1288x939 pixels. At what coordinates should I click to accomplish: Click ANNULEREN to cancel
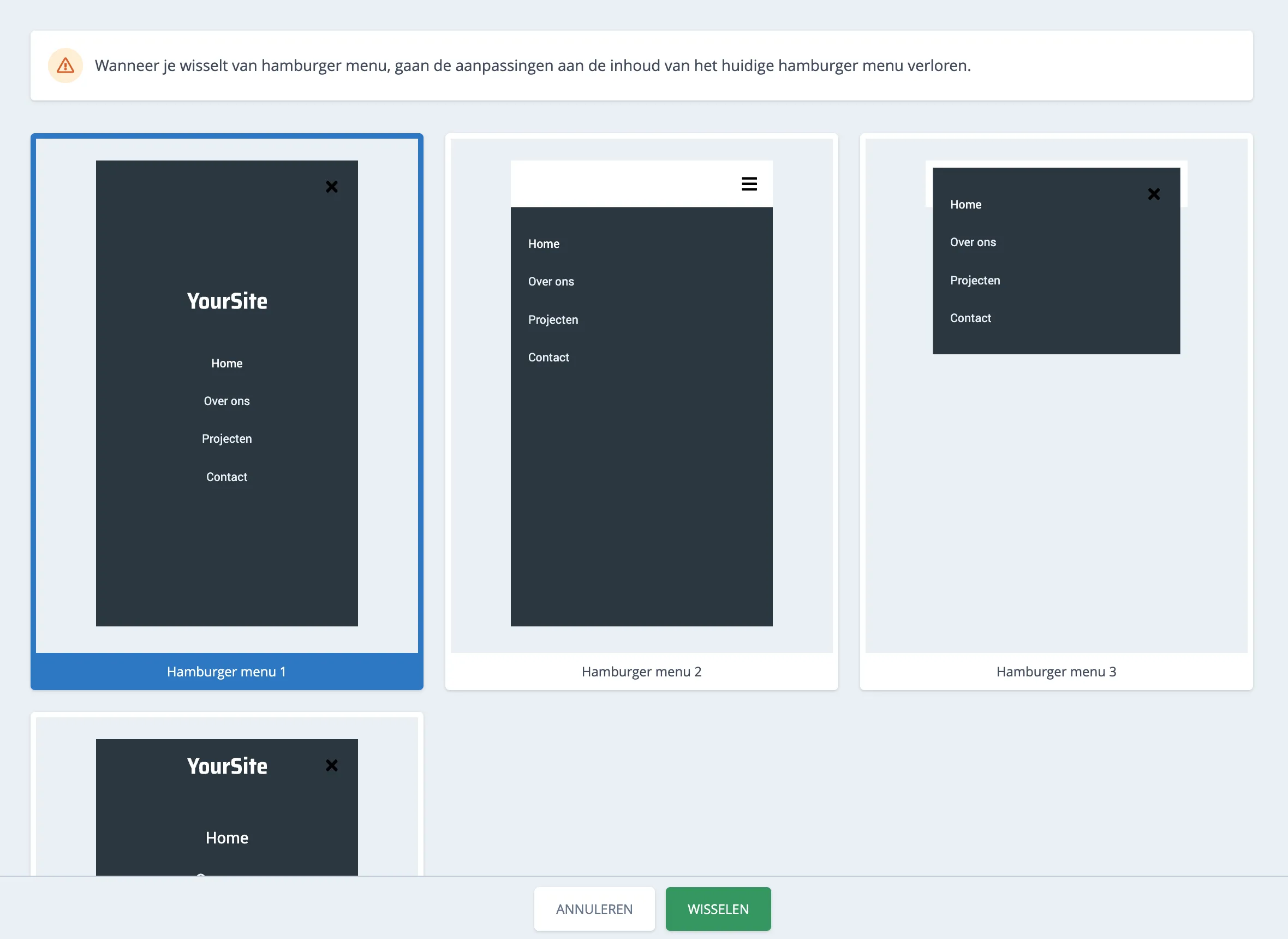(x=594, y=908)
